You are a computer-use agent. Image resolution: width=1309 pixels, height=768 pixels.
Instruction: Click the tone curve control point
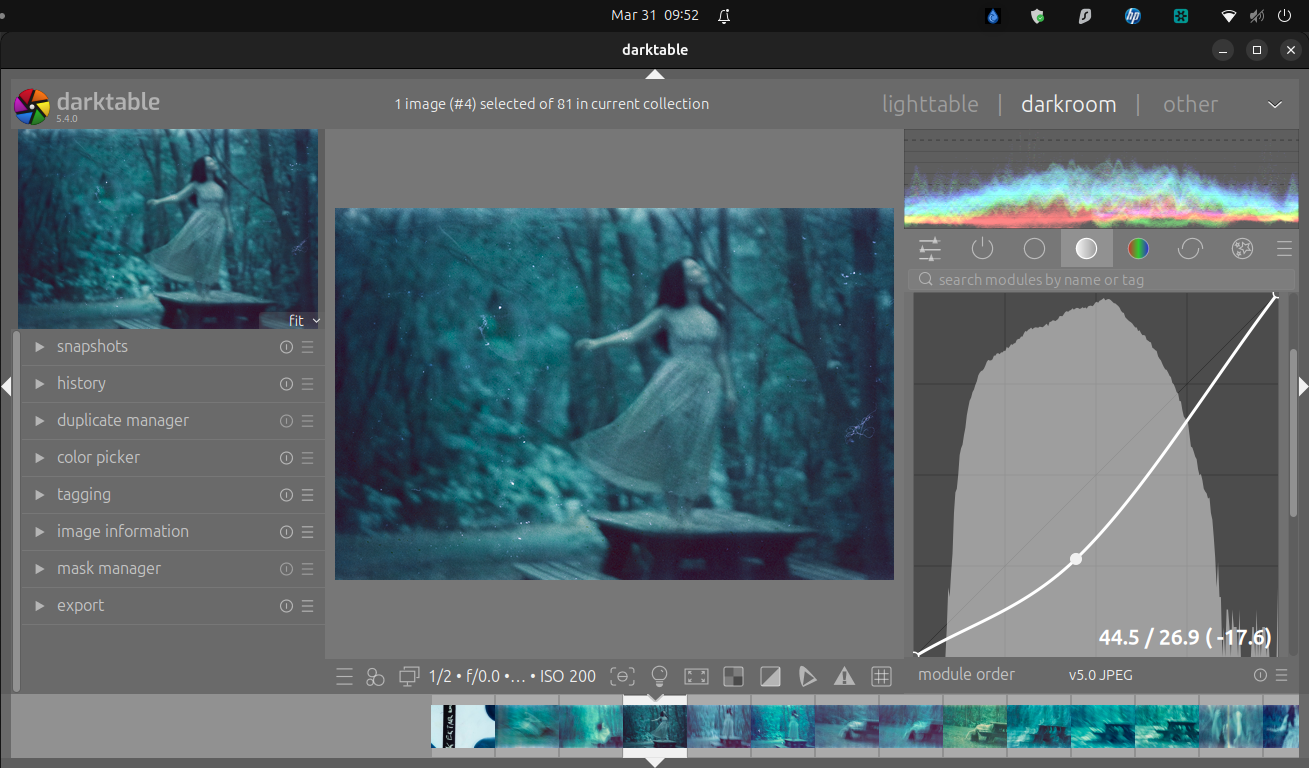(1076, 559)
